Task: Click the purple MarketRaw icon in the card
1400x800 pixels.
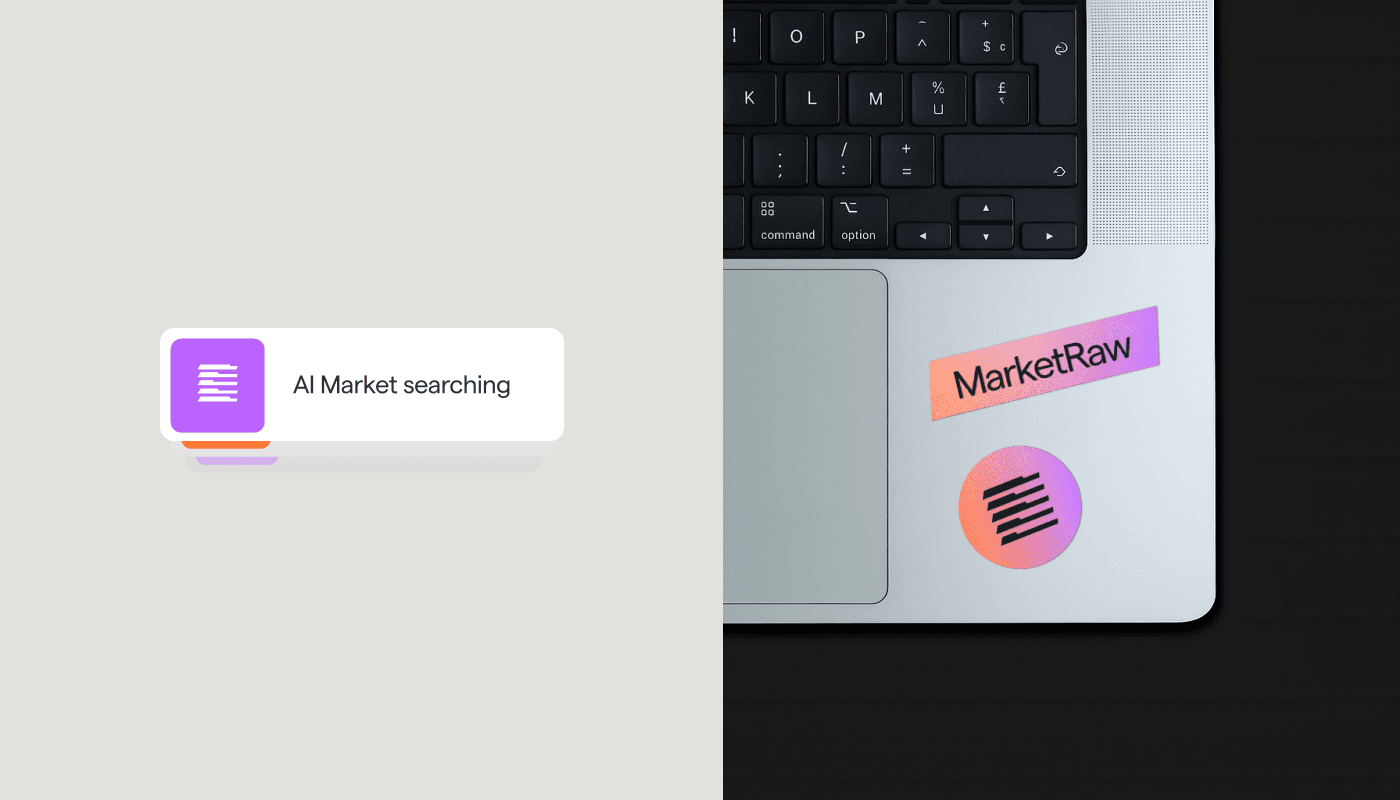Action: click(217, 385)
